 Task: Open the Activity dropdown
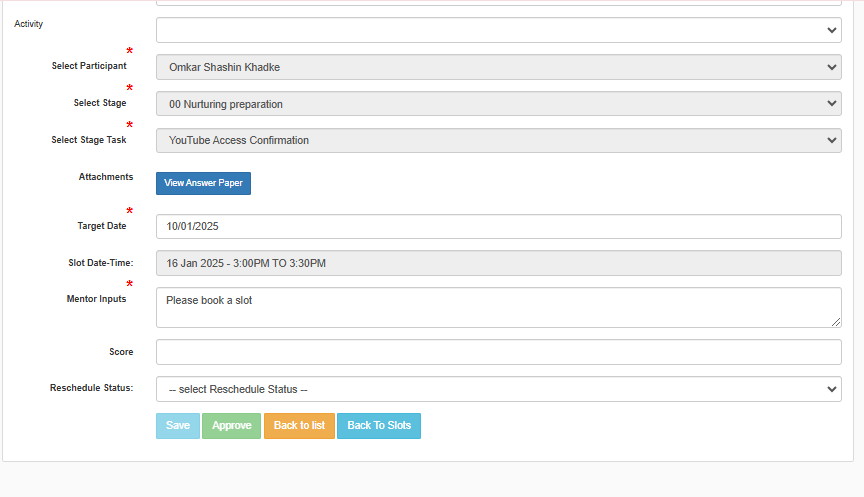(x=498, y=30)
